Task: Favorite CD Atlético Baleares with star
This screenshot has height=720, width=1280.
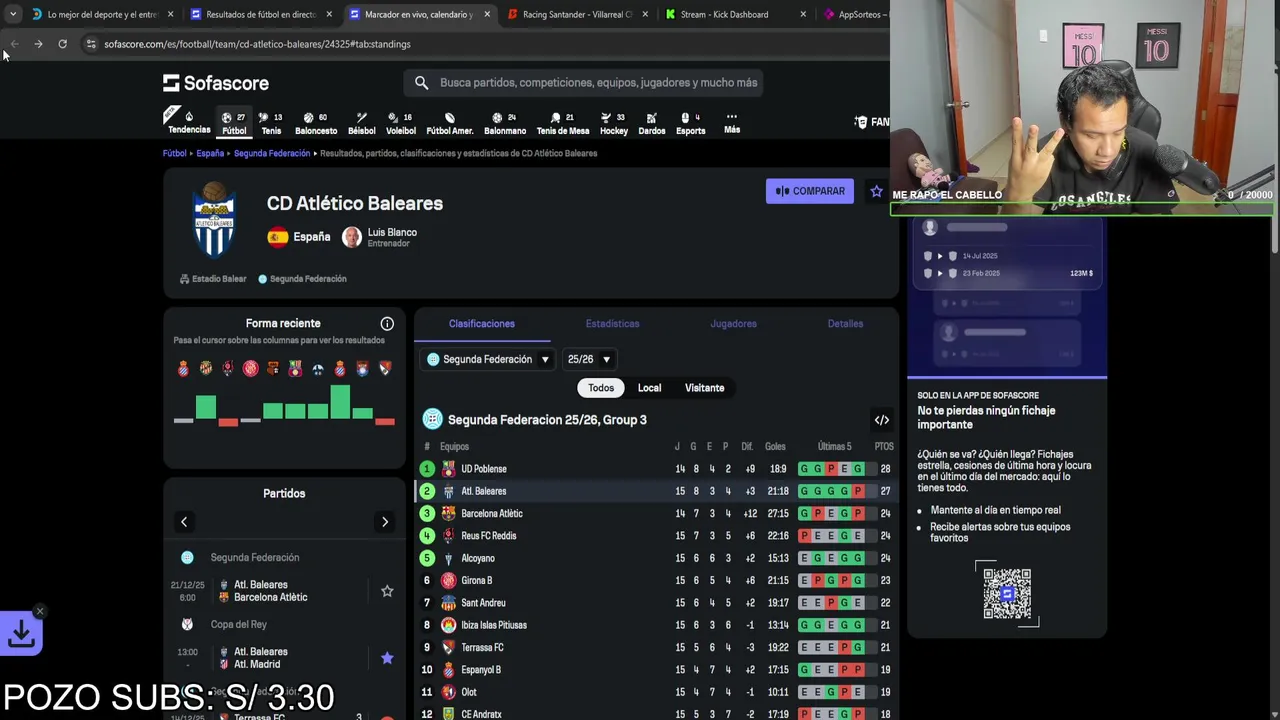Action: [876, 191]
